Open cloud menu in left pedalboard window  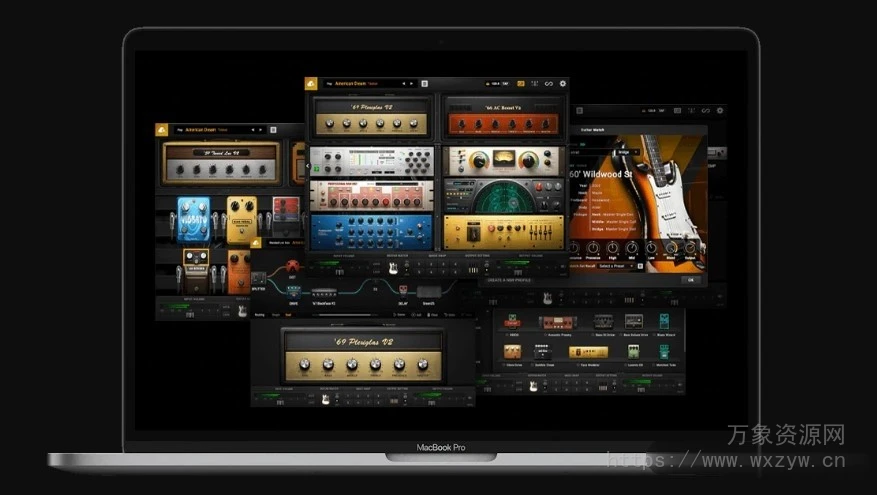[x=162, y=130]
